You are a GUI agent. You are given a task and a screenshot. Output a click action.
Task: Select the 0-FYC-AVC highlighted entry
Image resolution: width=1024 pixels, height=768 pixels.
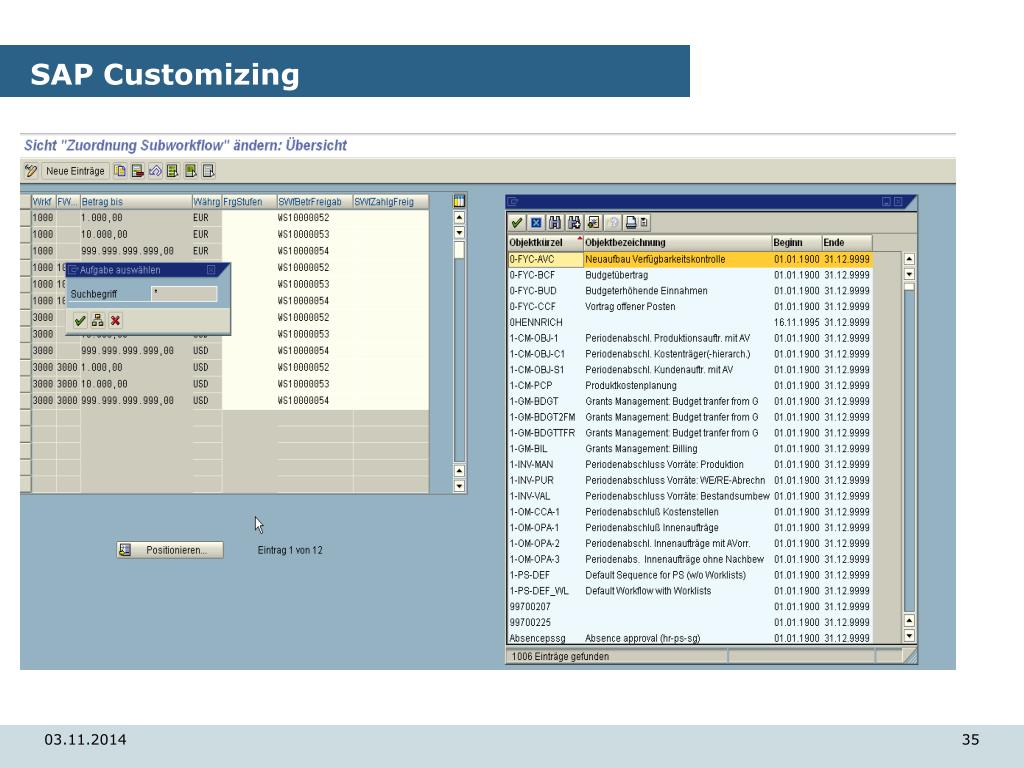pyautogui.click(x=690, y=259)
